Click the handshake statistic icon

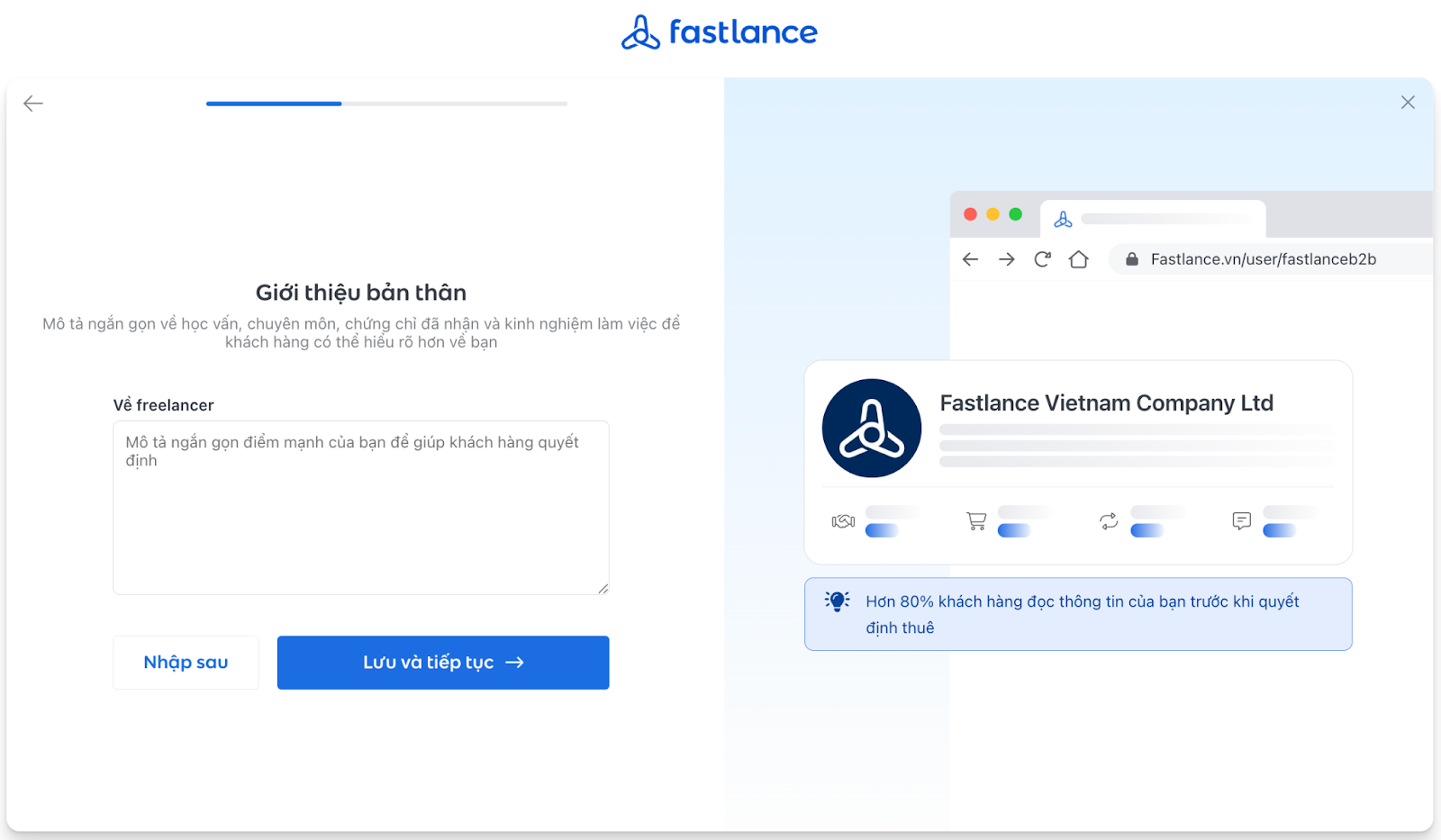(x=842, y=520)
